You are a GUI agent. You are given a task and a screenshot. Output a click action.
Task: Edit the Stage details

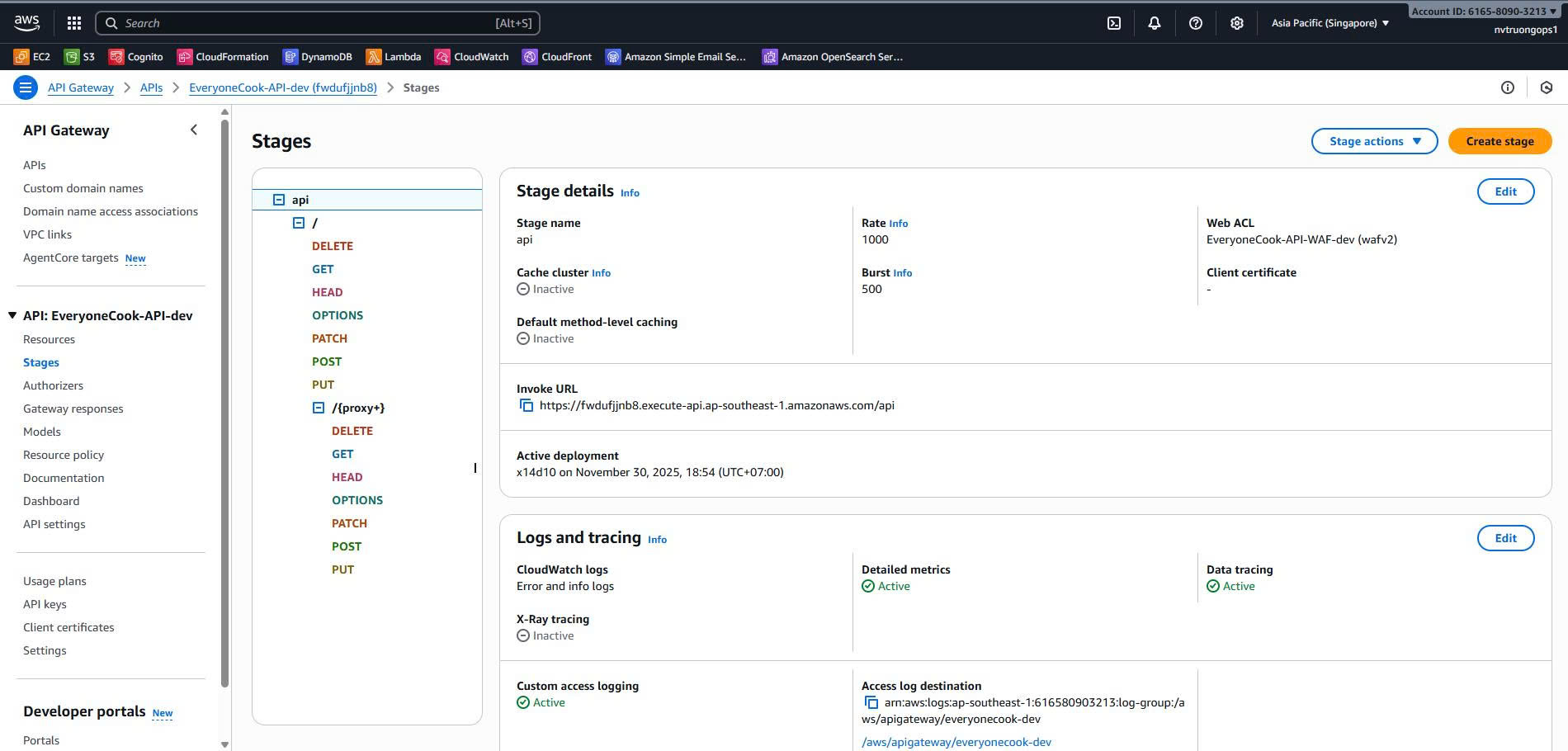pos(1505,191)
